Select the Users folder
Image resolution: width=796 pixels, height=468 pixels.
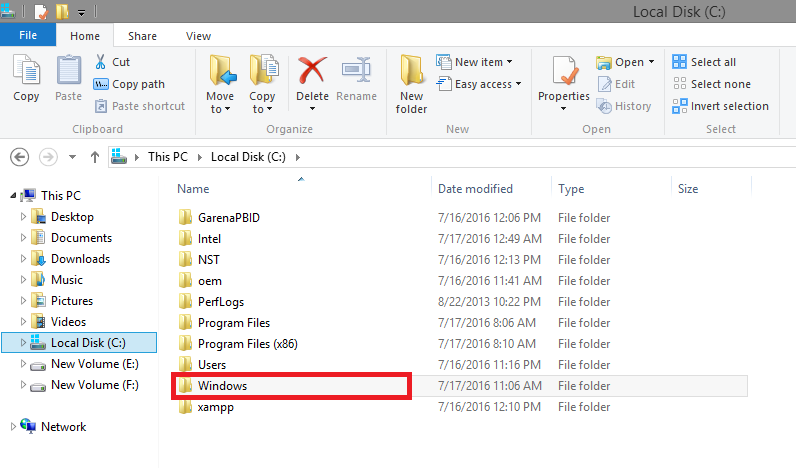[x=212, y=365]
